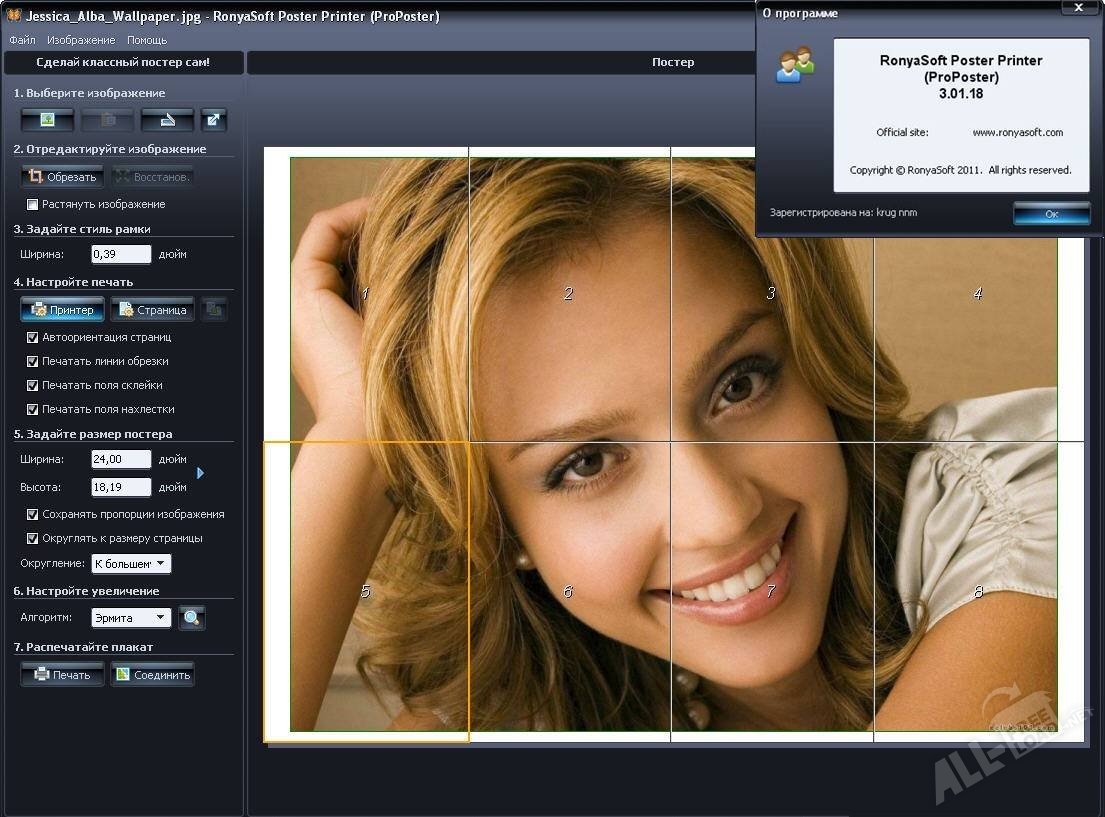Click the Обрезать crop button
This screenshot has height=817, width=1105.
click(62, 177)
